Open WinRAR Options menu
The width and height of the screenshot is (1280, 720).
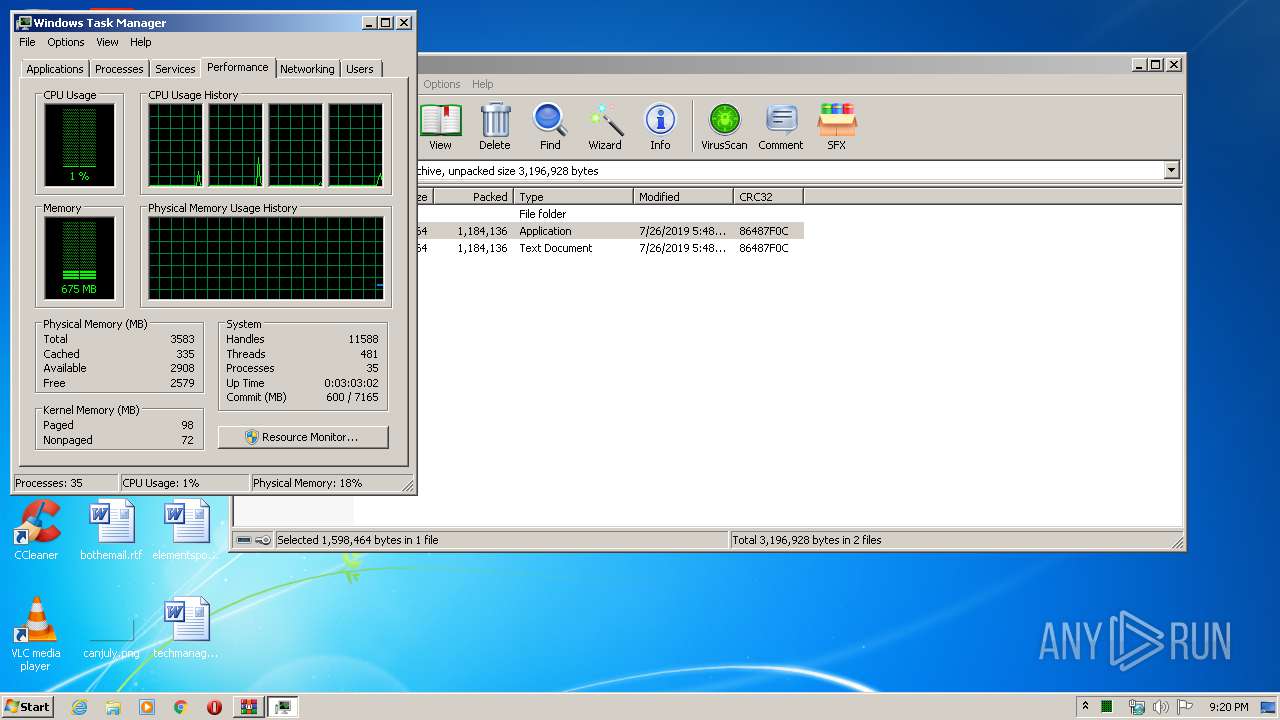coord(442,84)
